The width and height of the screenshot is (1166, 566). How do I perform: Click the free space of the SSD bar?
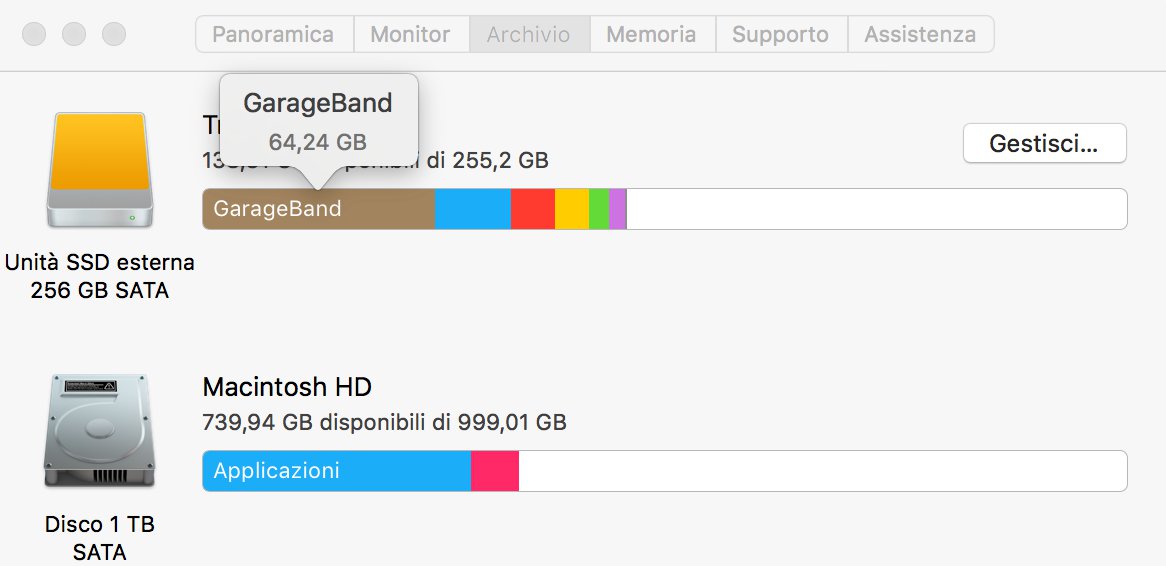(x=876, y=209)
